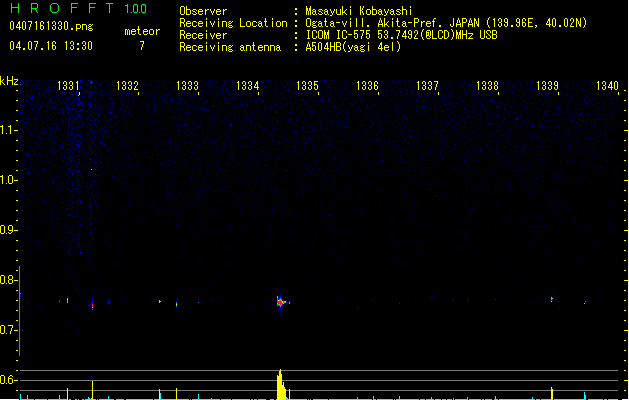This screenshot has width=629, height=400.
Task: Click the 1340 time axis label
Action: (x=607, y=86)
